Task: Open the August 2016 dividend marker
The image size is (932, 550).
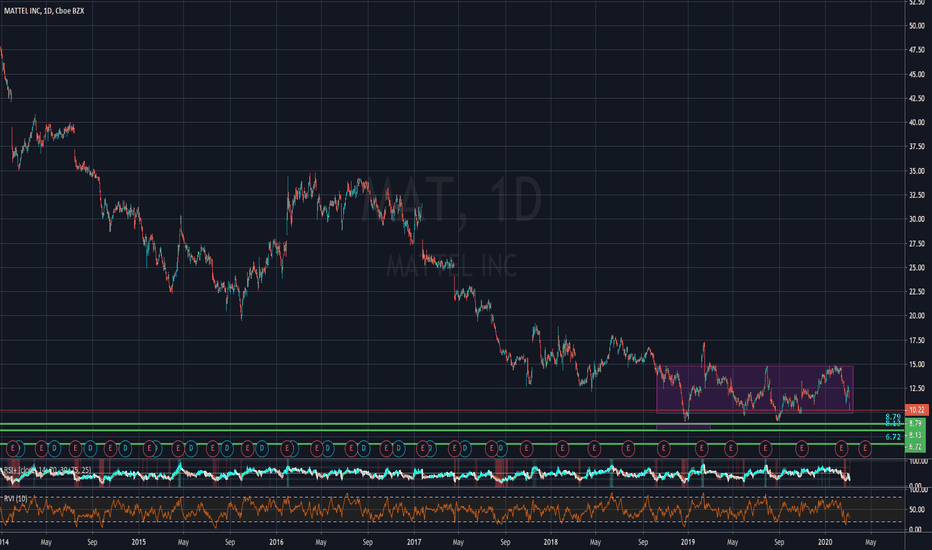Action: pyautogui.click(x=363, y=448)
